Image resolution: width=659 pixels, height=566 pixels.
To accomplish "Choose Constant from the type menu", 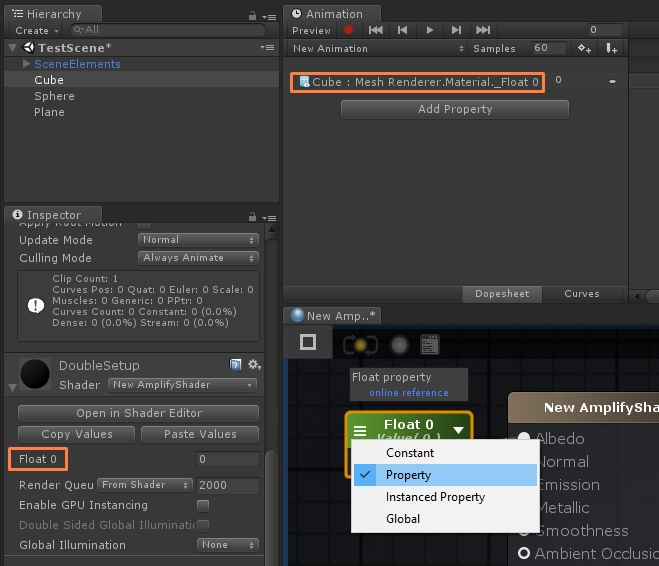I will click(x=445, y=453).
